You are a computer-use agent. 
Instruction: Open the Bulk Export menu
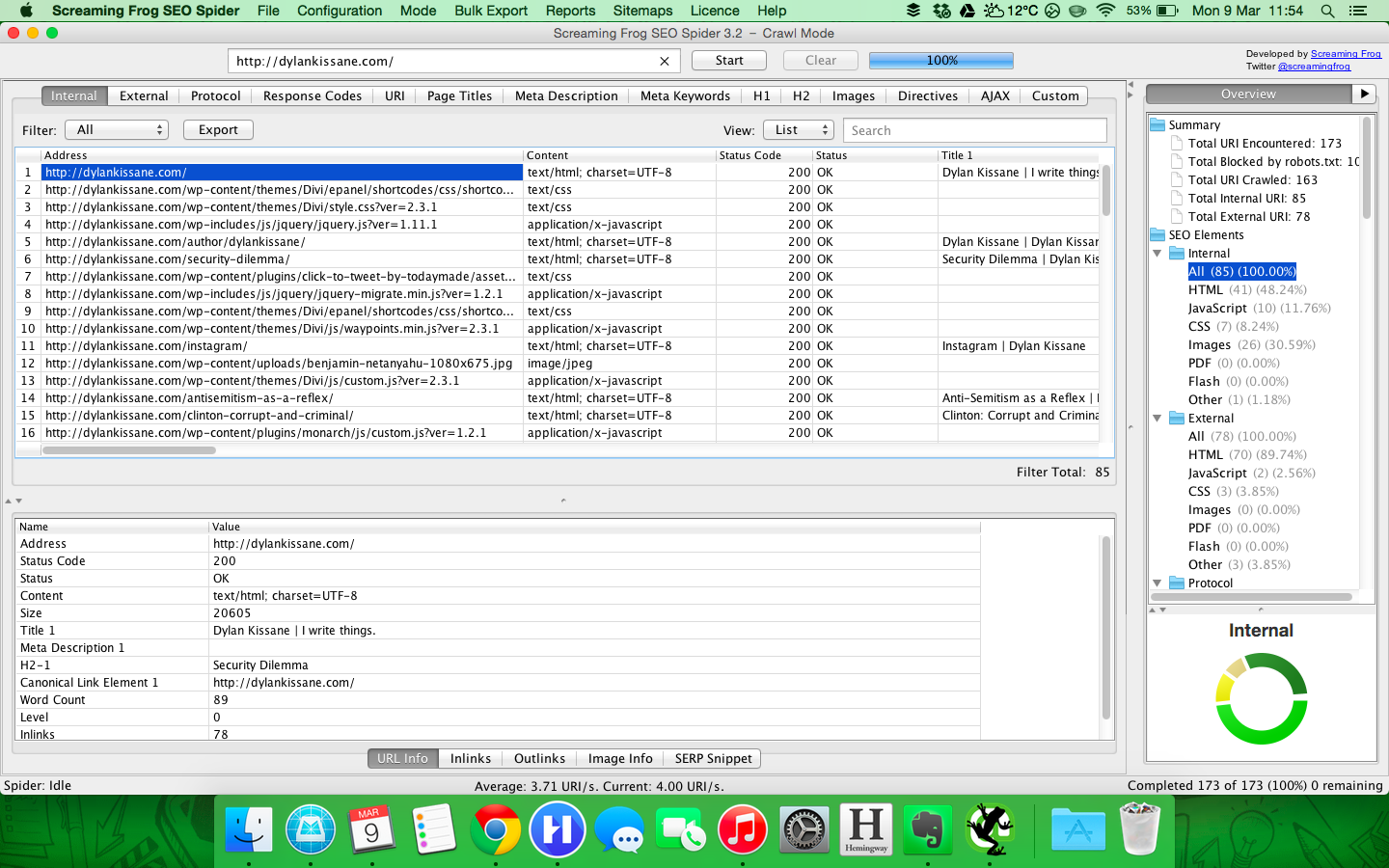(491, 11)
